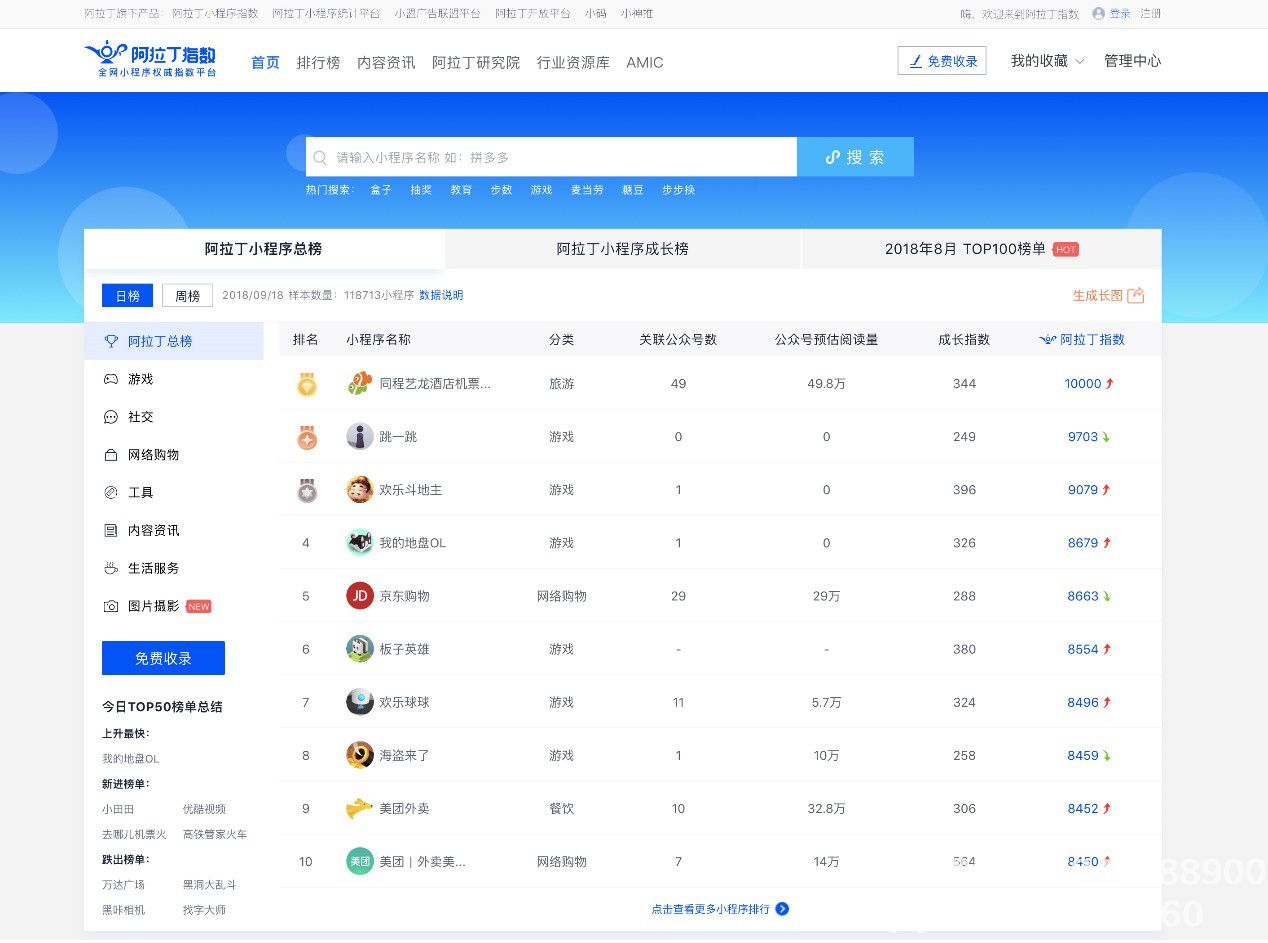Select the 阿拉丁小程序总榜 tab
This screenshot has height=943, width=1268.
click(264, 249)
